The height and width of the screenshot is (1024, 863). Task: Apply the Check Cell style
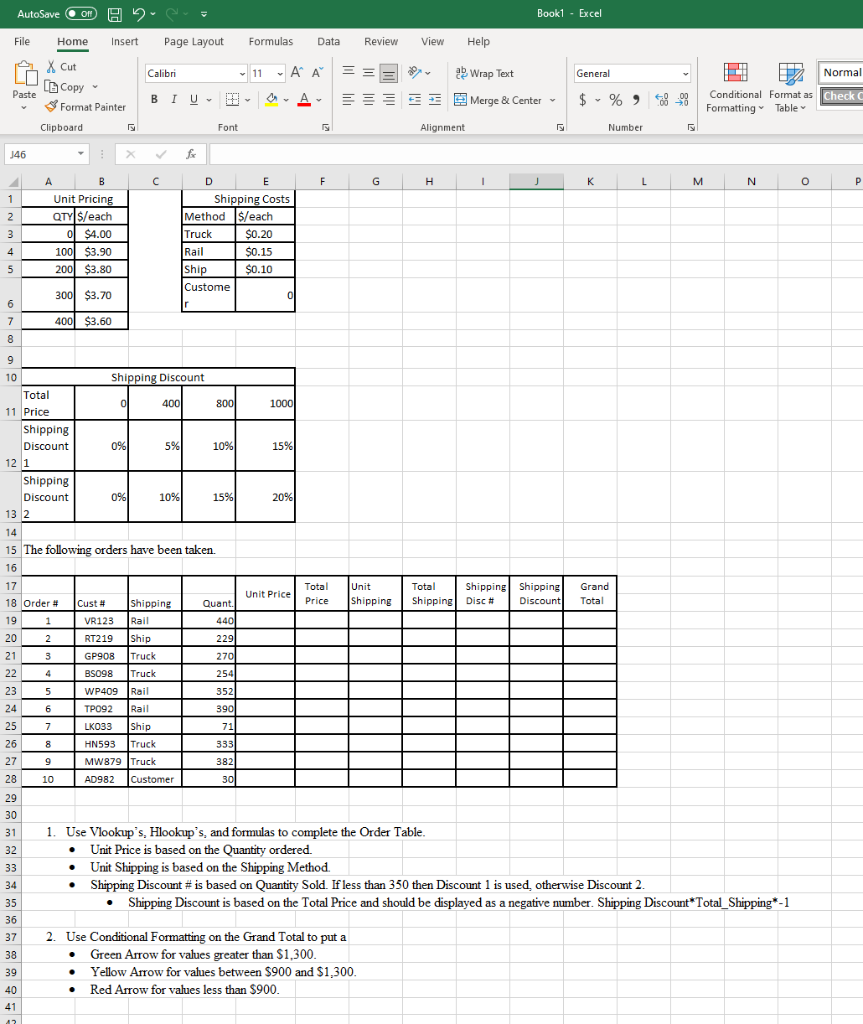pos(843,96)
